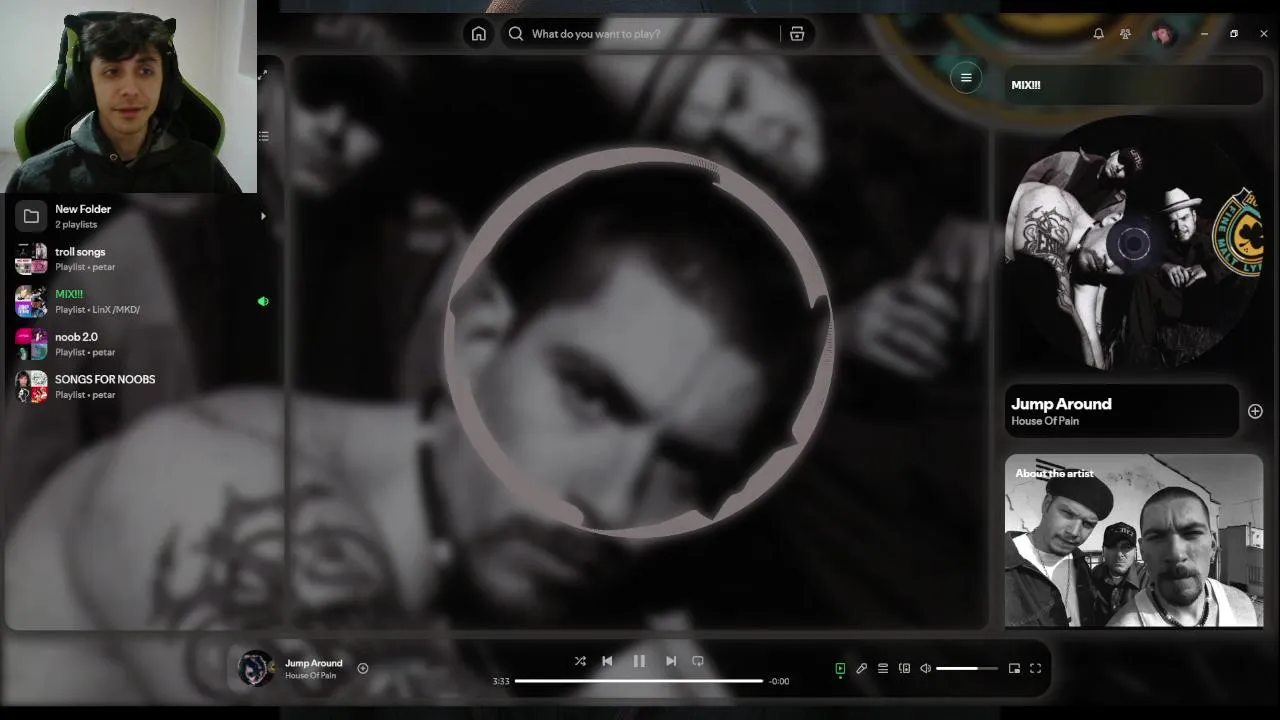This screenshot has height=720, width=1280.
Task: Open the notifications bell
Action: pos(1098,34)
